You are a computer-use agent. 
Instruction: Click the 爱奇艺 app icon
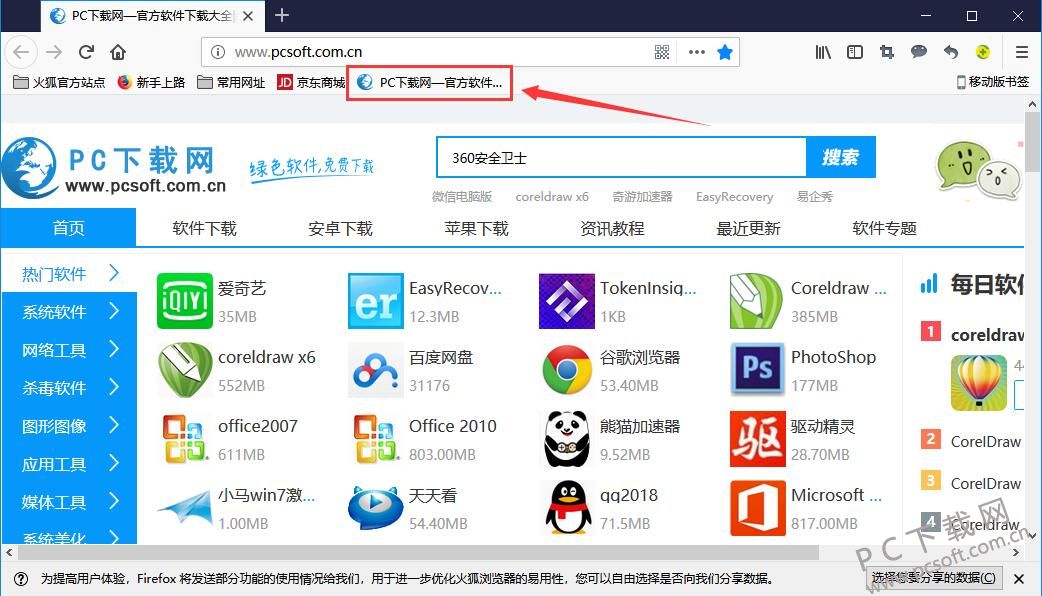pyautogui.click(x=185, y=301)
